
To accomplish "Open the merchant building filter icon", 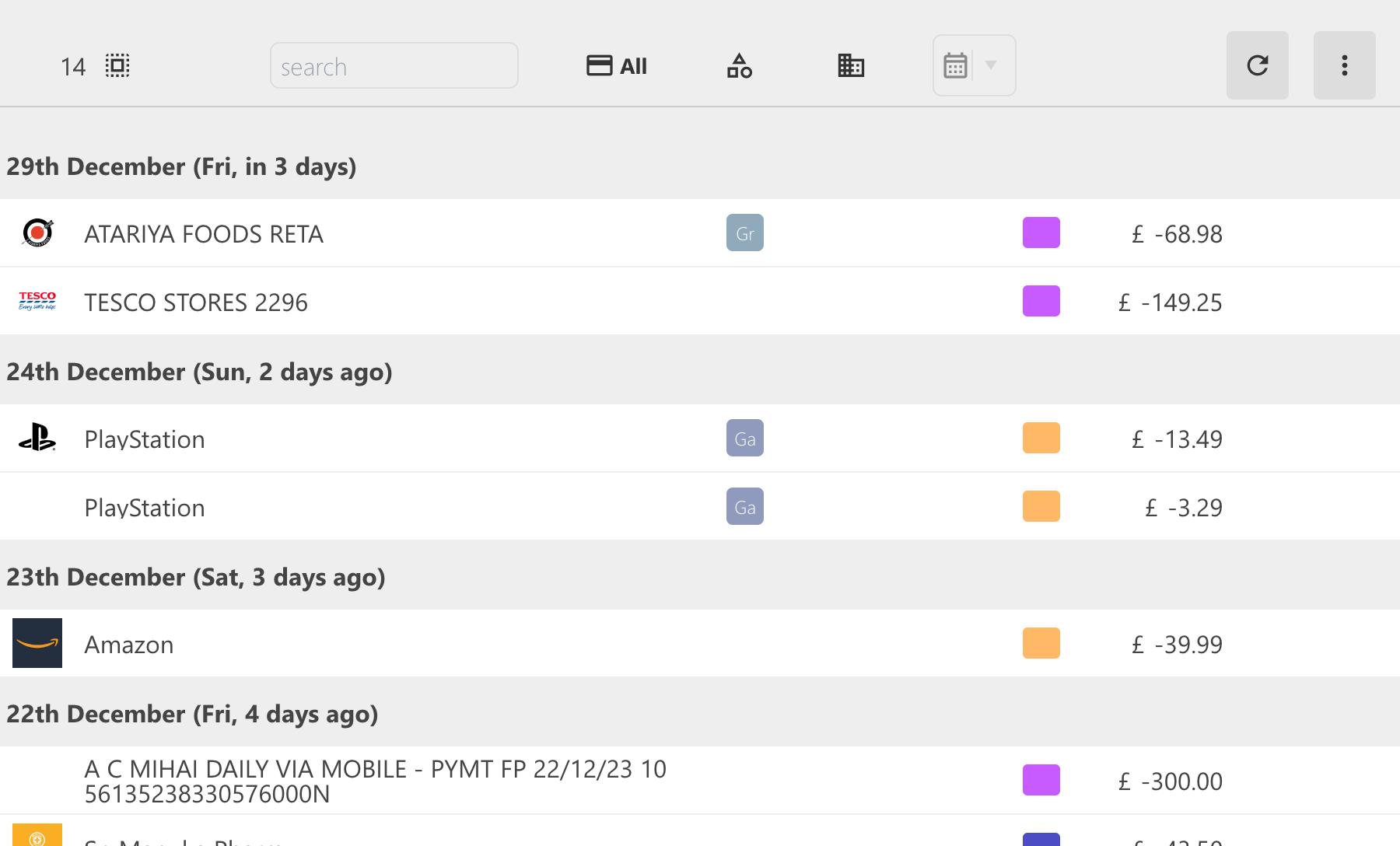I will click(x=851, y=65).
